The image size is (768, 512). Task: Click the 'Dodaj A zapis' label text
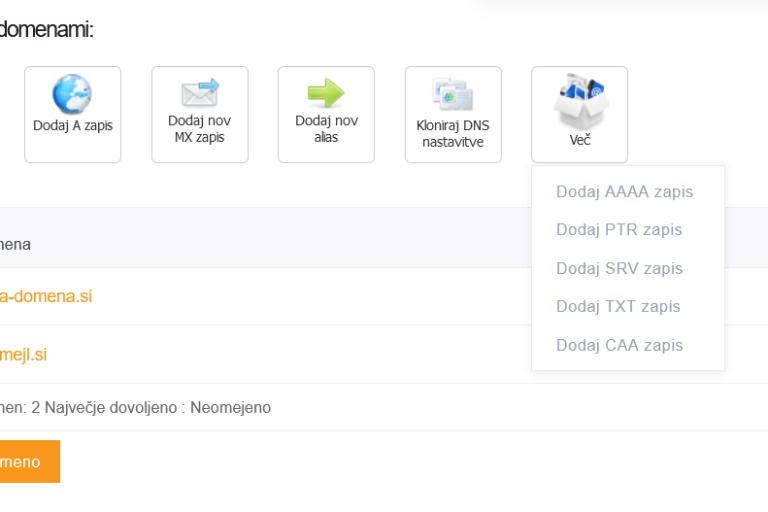(x=73, y=125)
